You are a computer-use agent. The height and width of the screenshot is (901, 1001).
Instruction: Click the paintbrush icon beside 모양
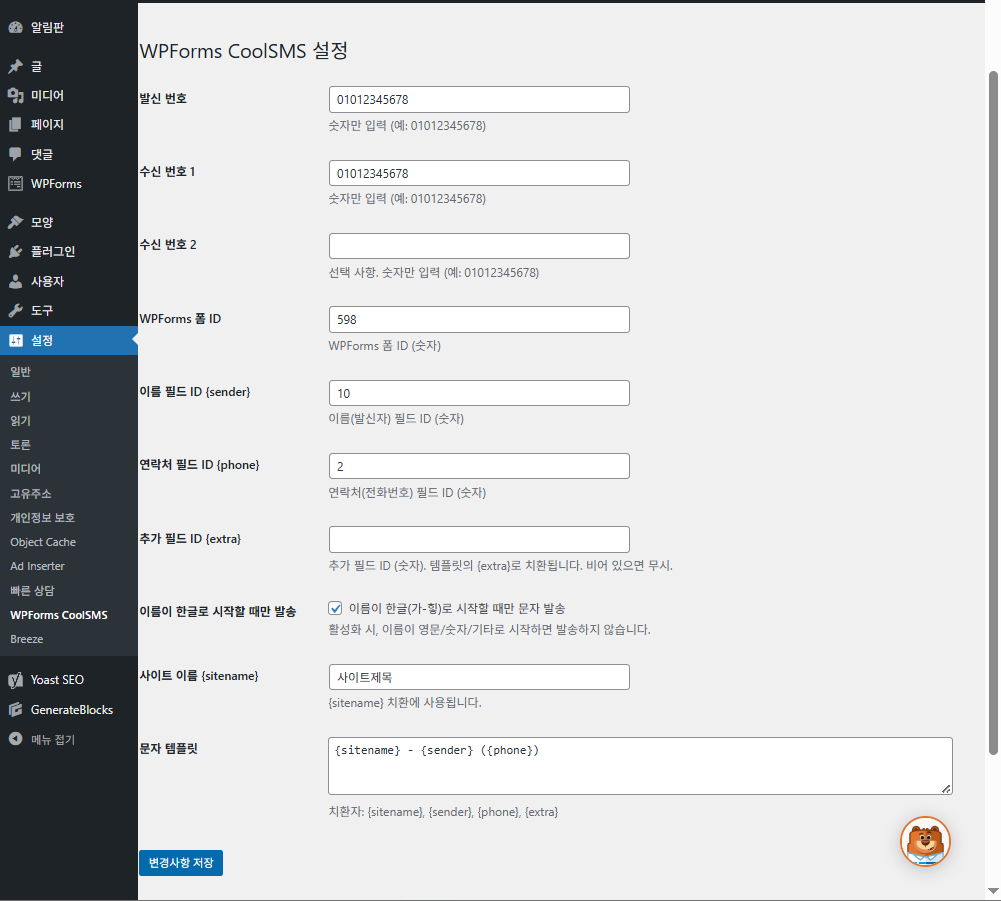[15, 222]
